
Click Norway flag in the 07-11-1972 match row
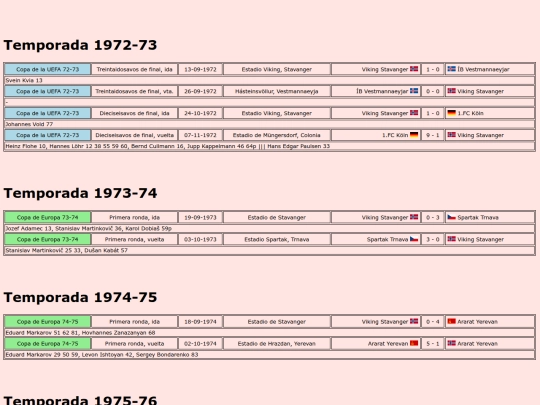click(x=451, y=135)
